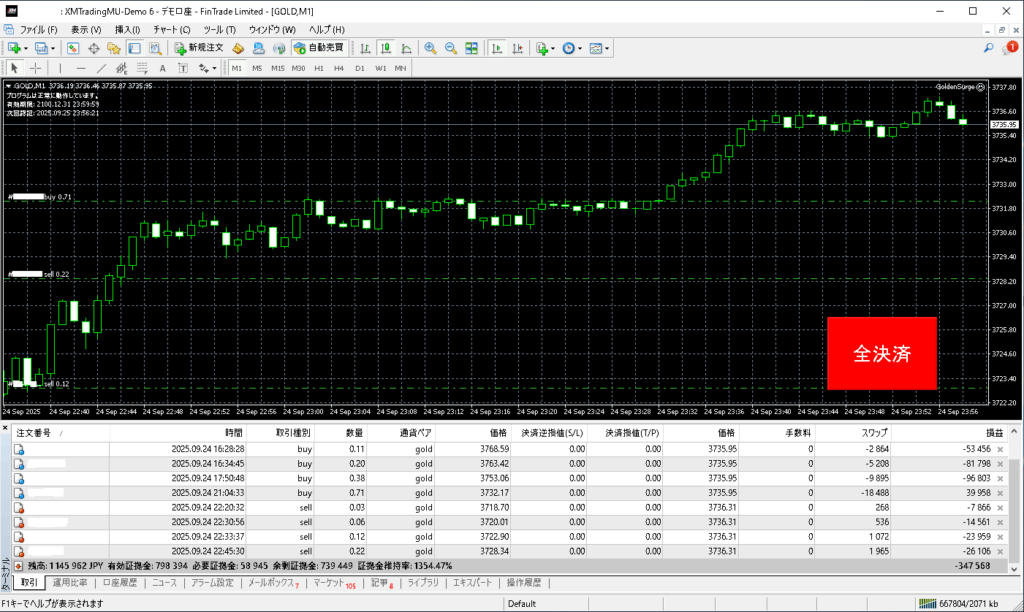Select the crosshair cursor tool
The width and height of the screenshot is (1024, 612).
pyautogui.click(x=36, y=68)
